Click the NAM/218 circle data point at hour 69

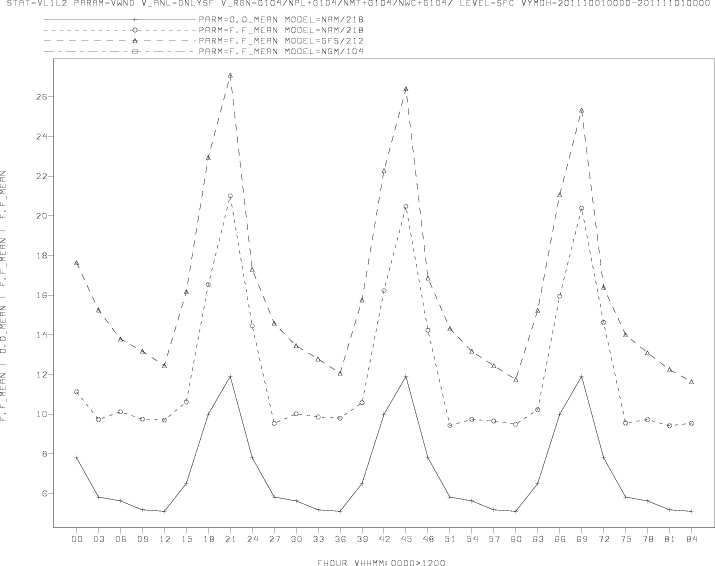pyautogui.click(x=581, y=208)
